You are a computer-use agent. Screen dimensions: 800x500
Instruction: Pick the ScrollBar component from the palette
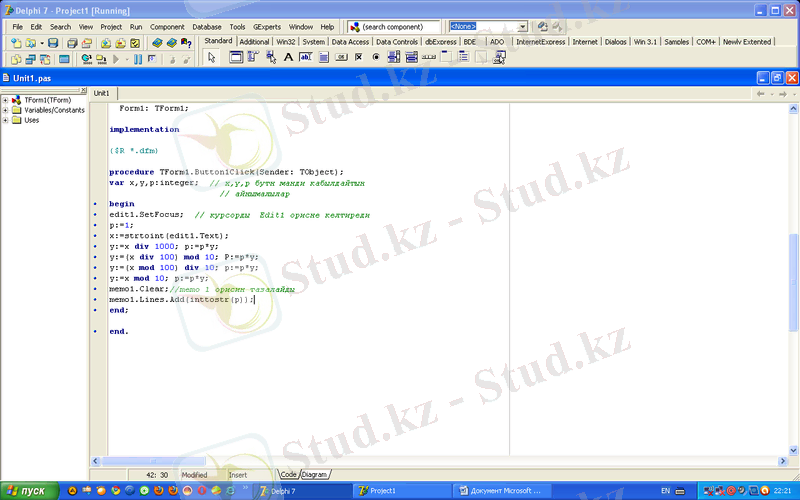point(429,57)
